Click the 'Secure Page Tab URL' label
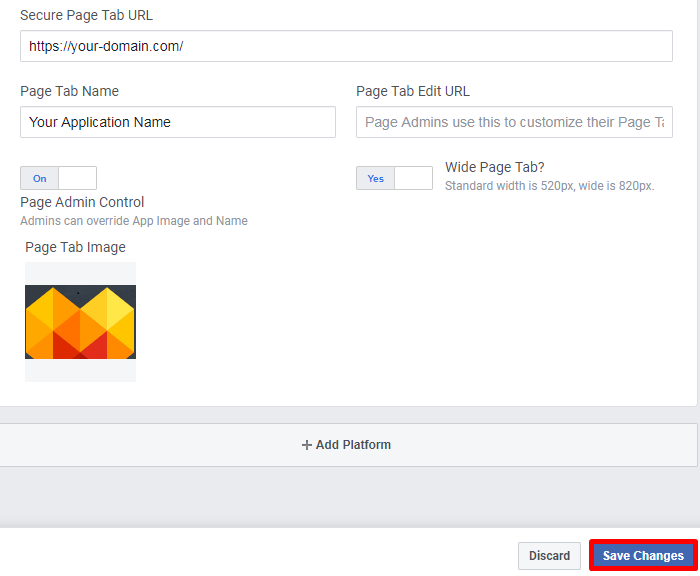This screenshot has height=576, width=700. tap(87, 15)
